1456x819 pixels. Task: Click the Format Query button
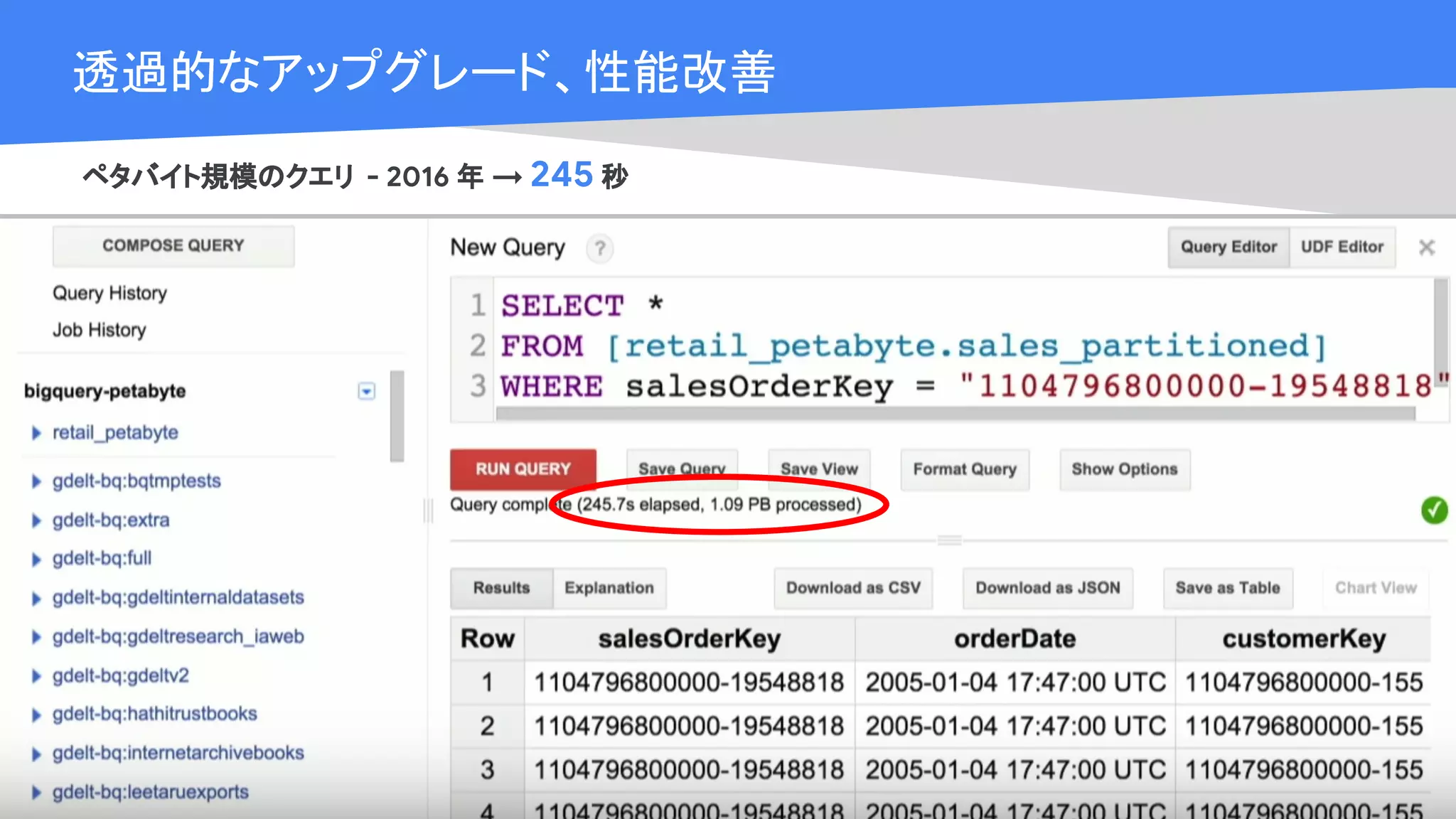965,469
